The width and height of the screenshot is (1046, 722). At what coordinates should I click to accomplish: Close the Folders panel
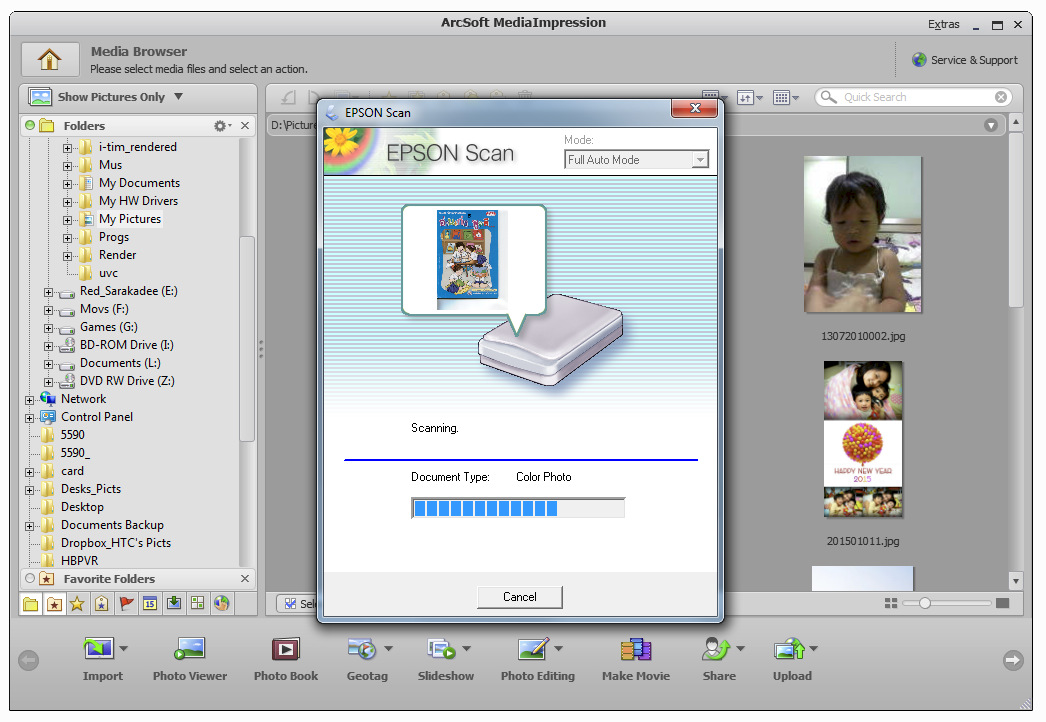point(245,125)
